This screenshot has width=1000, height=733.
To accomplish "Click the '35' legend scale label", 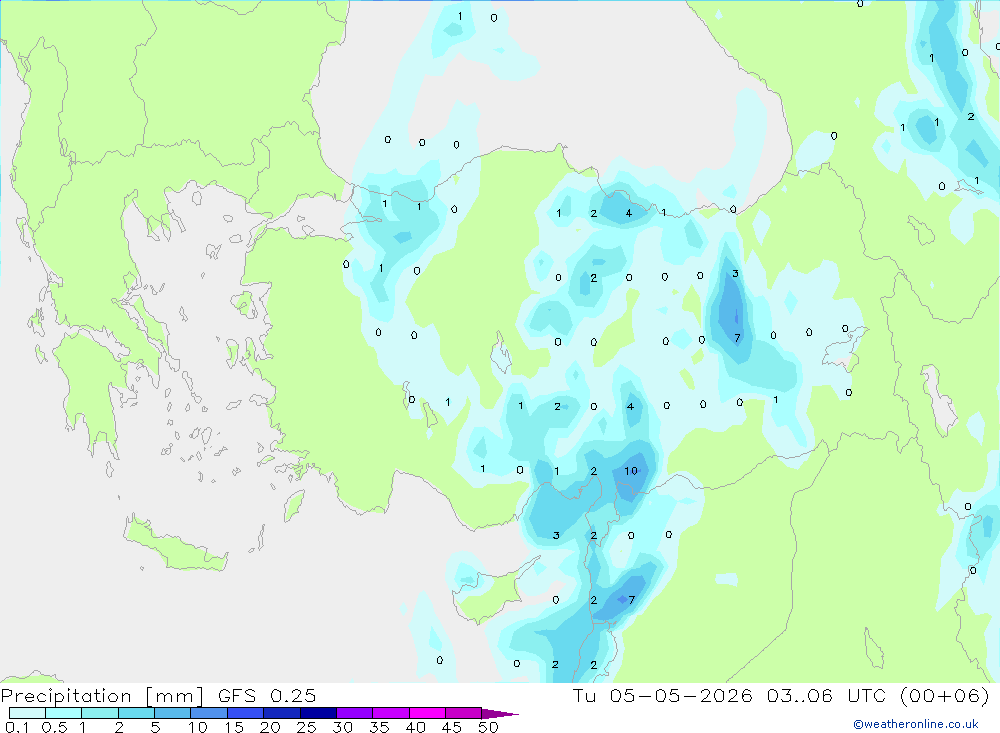I will pyautogui.click(x=379, y=727).
